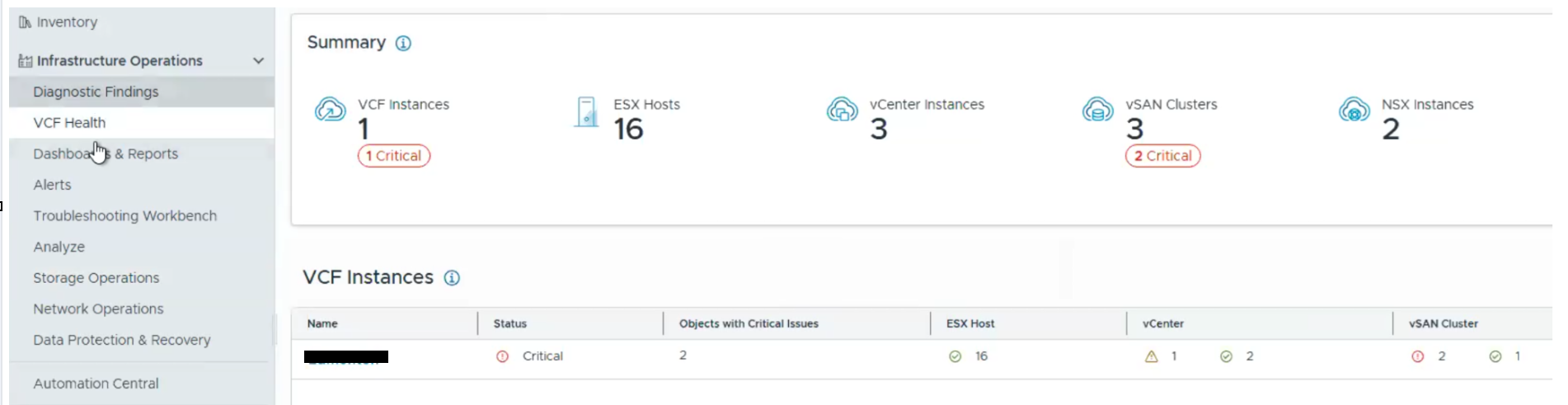Click the Objects with Critical Issues header

click(749, 323)
